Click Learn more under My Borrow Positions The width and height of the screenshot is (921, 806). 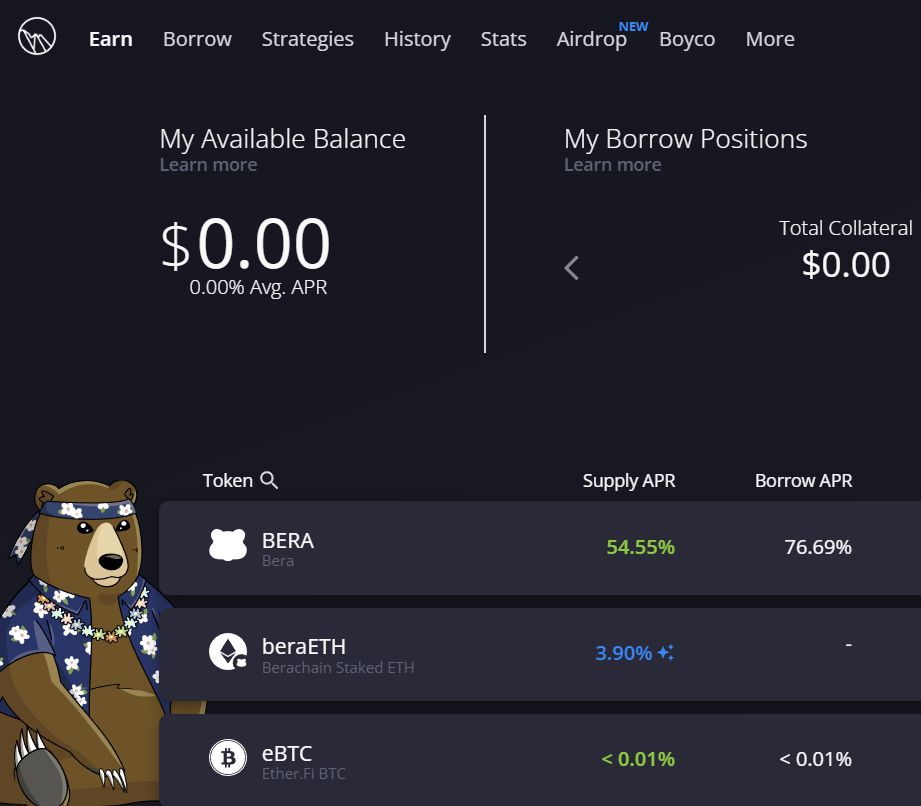pos(612,165)
